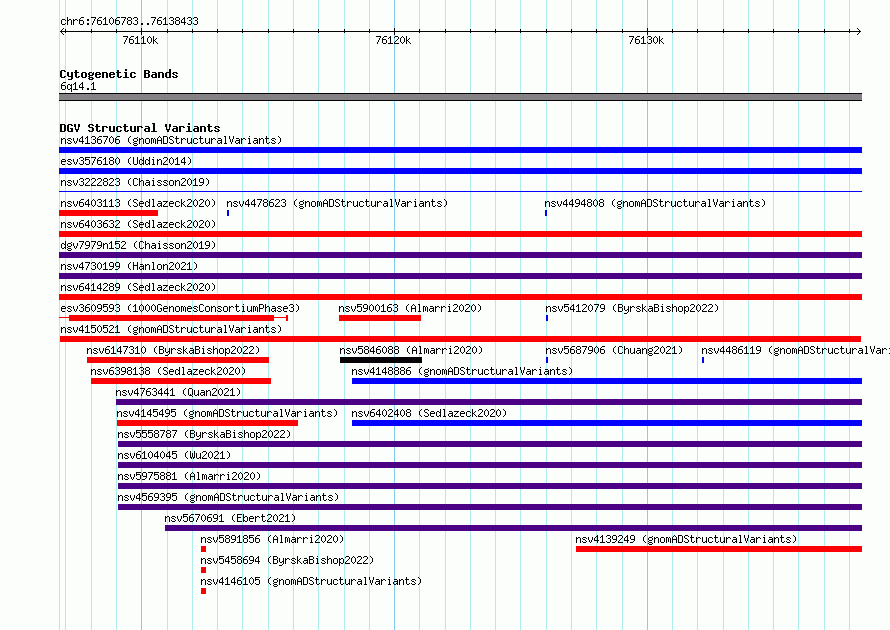Screen dimensions: 890x630
Task: Click nsv5891856 (Almarri2020) label
Action: tap(272, 539)
